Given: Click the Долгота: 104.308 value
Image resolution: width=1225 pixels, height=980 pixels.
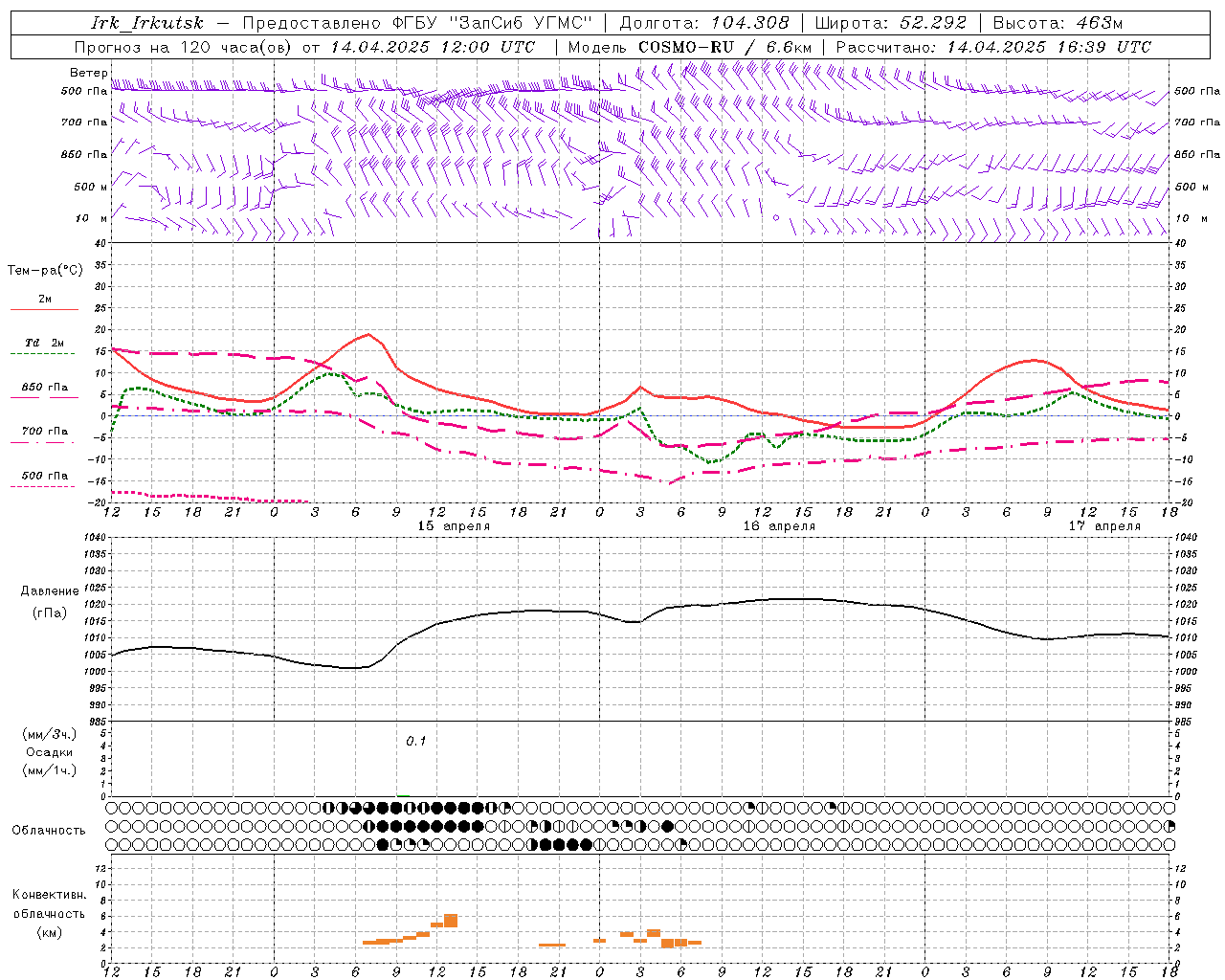Looking at the screenshot, I should [x=705, y=23].
